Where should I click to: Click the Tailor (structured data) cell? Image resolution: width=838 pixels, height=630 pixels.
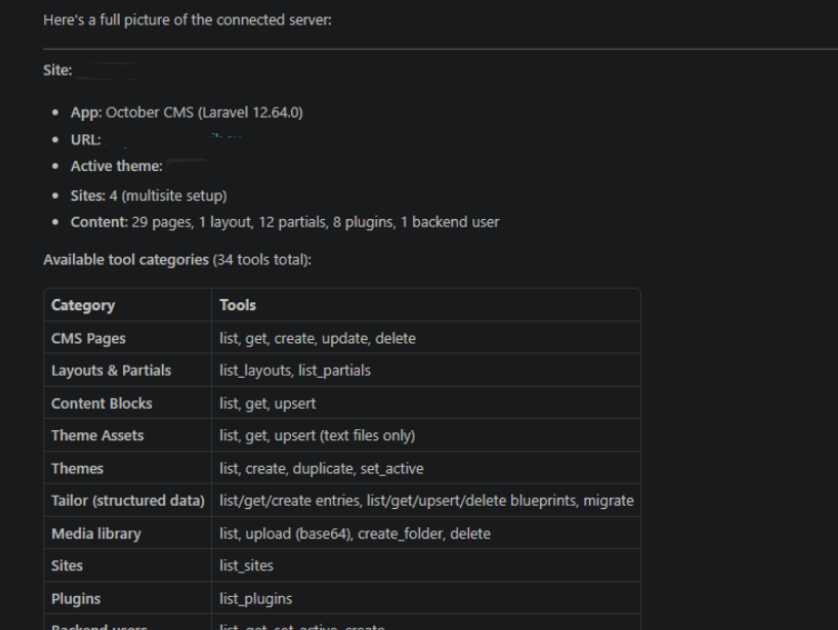point(128,501)
